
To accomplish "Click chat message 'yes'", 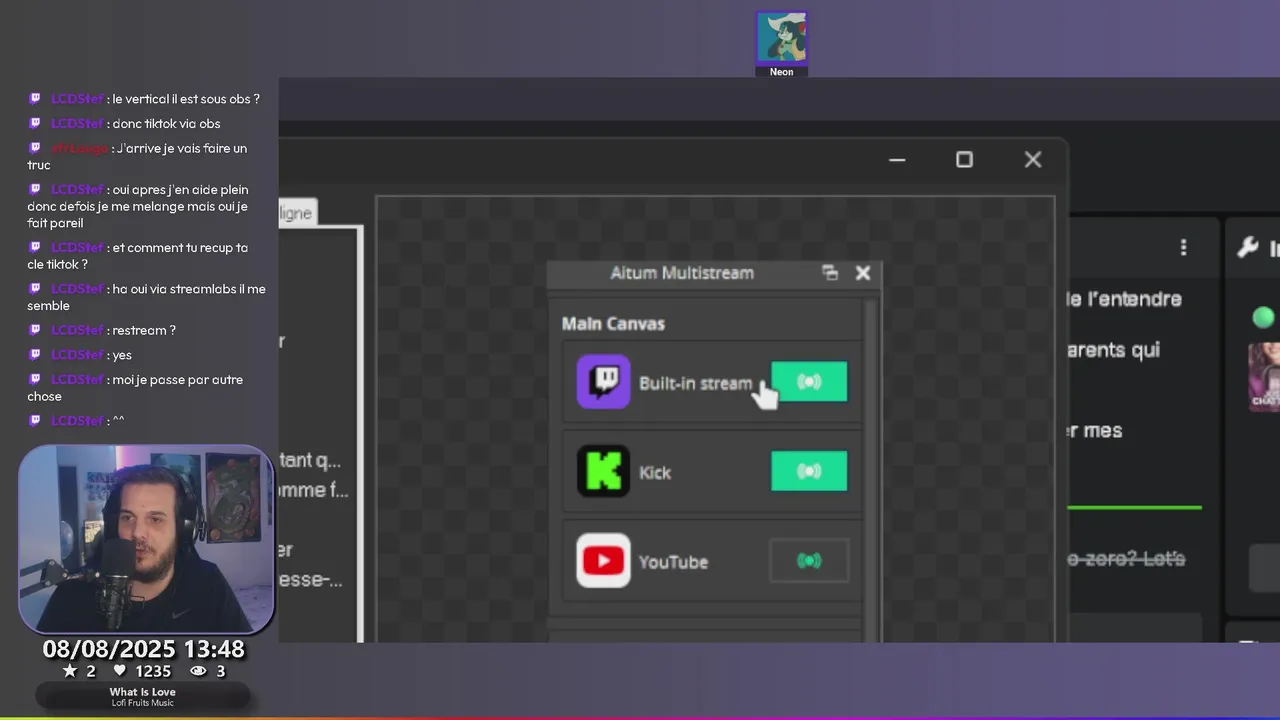I will click(122, 355).
